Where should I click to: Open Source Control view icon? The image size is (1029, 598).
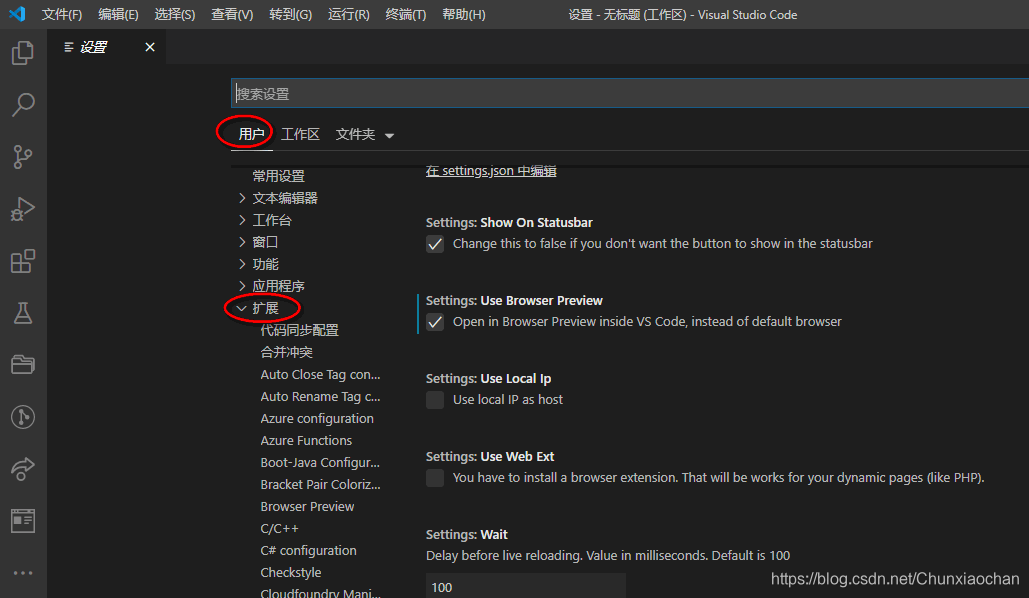[x=23, y=157]
